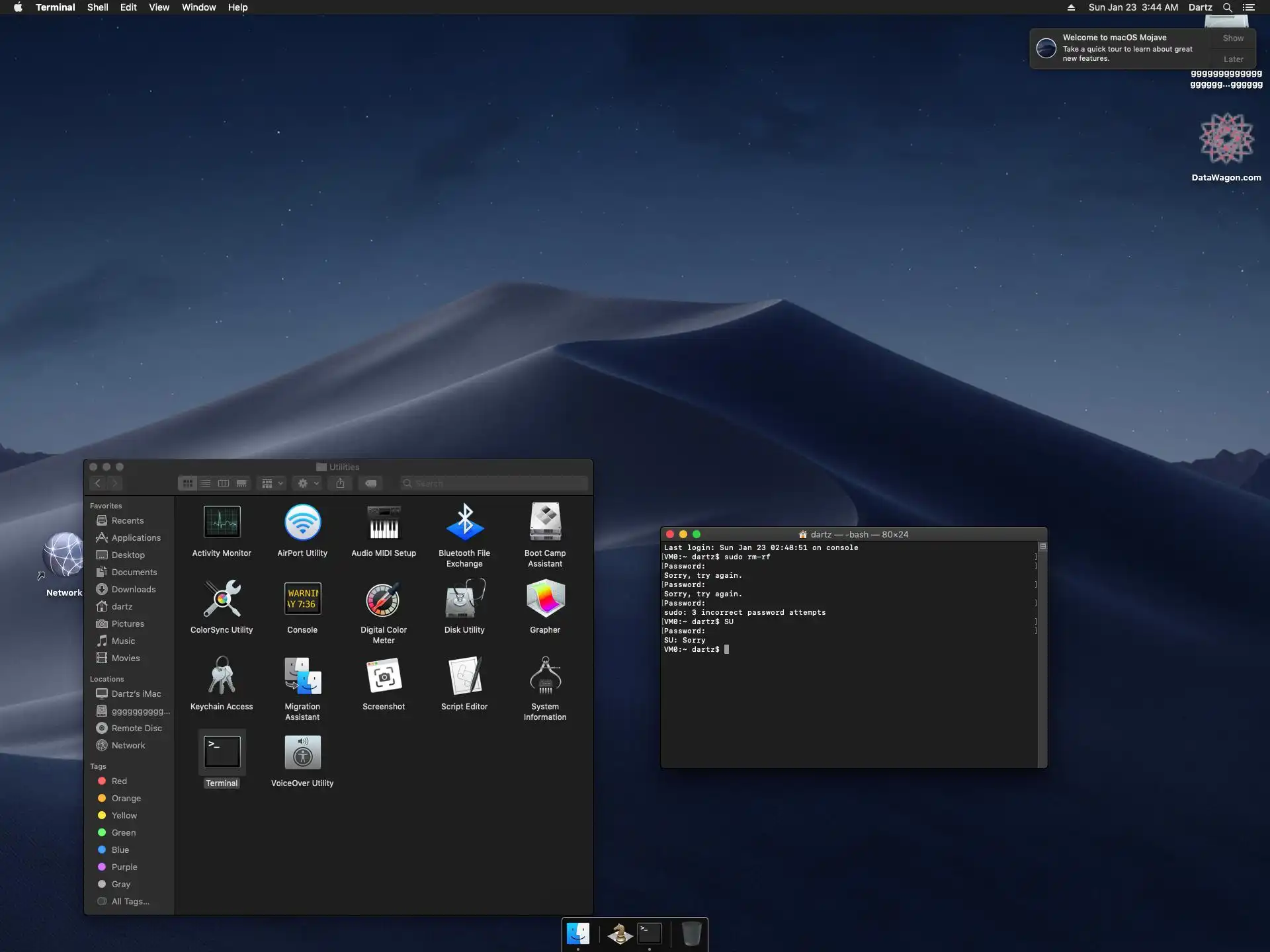Switch Finder to list view

[206, 483]
